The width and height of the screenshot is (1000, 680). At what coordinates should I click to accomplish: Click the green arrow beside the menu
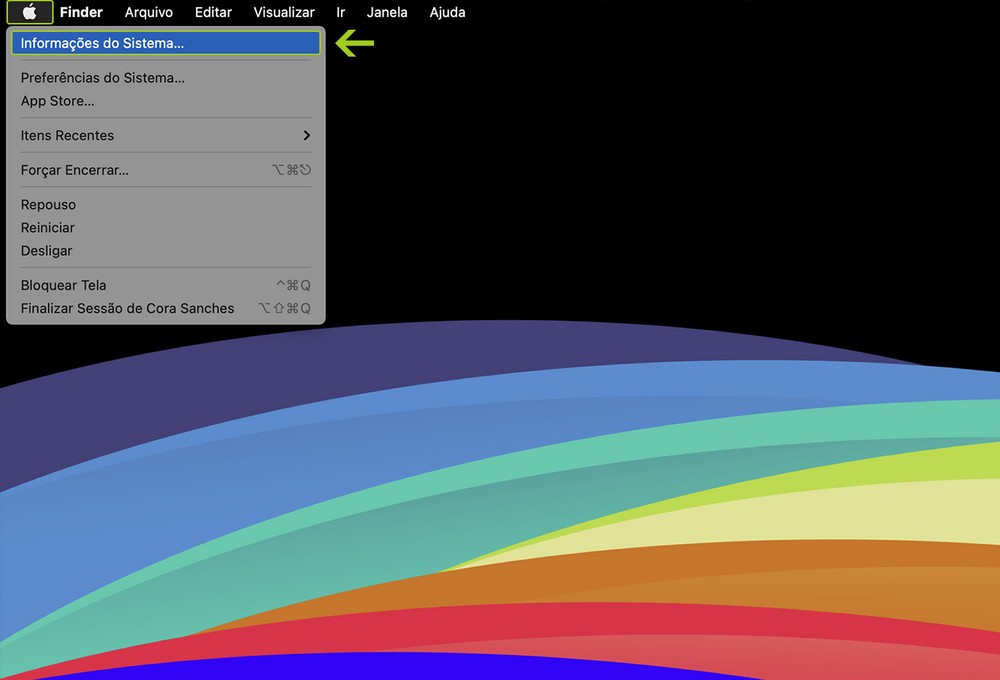click(x=354, y=43)
